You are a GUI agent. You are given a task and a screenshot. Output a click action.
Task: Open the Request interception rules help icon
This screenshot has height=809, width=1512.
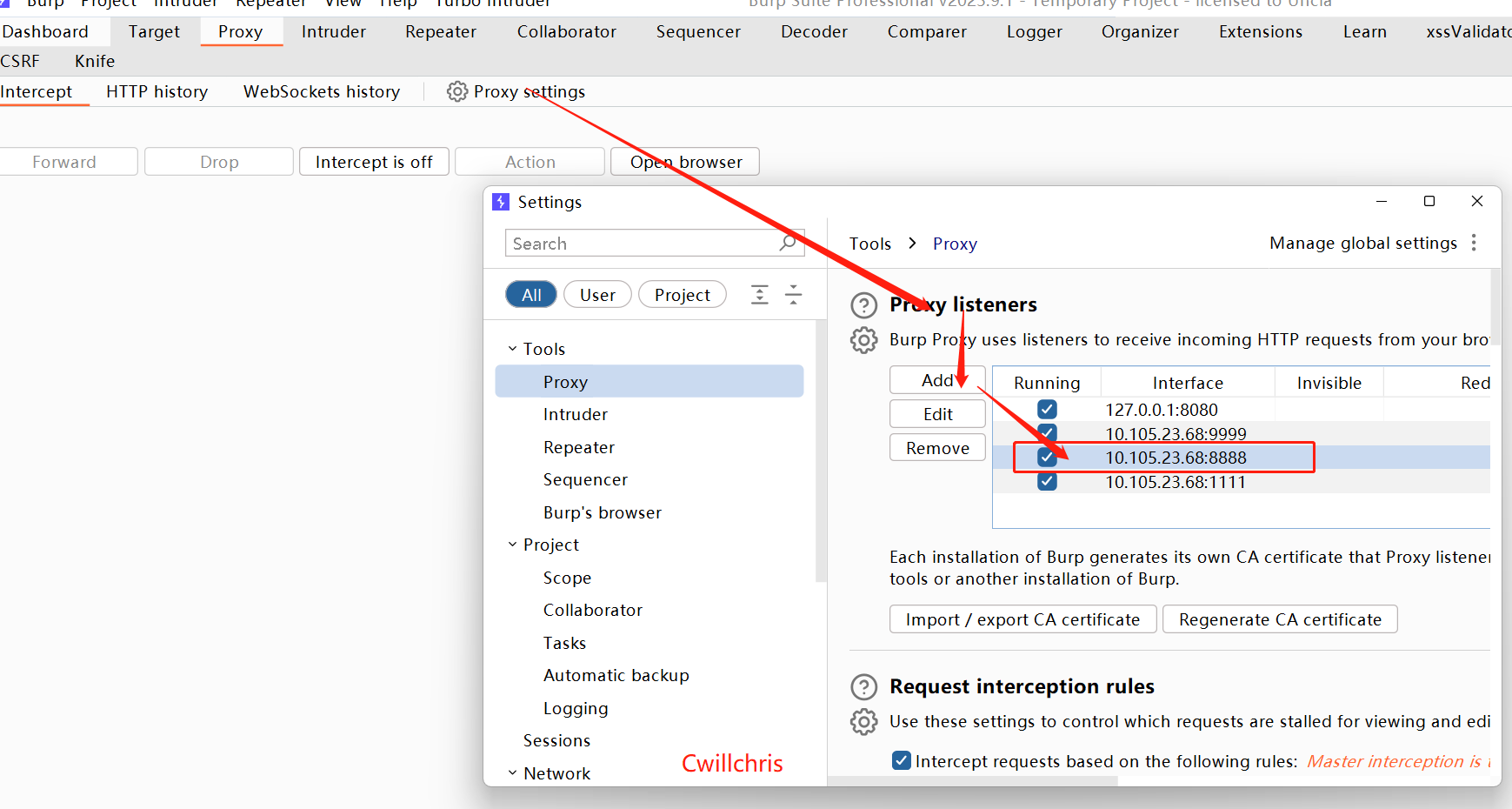tap(863, 687)
